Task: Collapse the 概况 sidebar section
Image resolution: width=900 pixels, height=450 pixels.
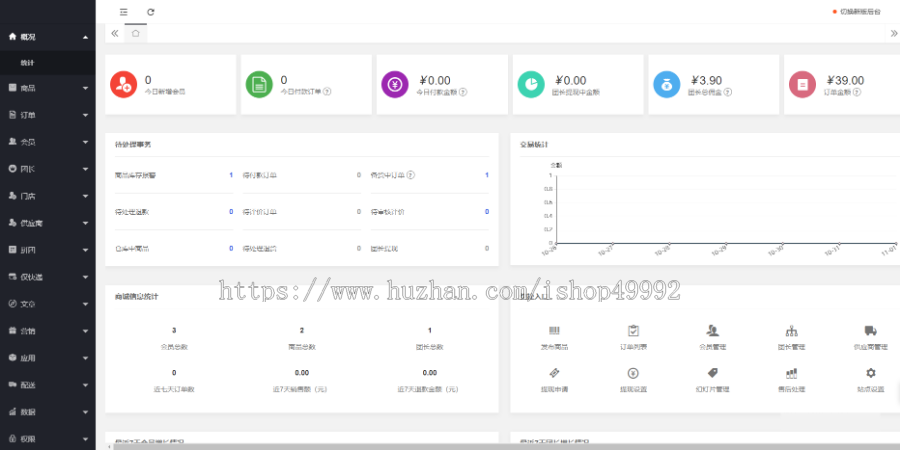Action: coord(48,37)
